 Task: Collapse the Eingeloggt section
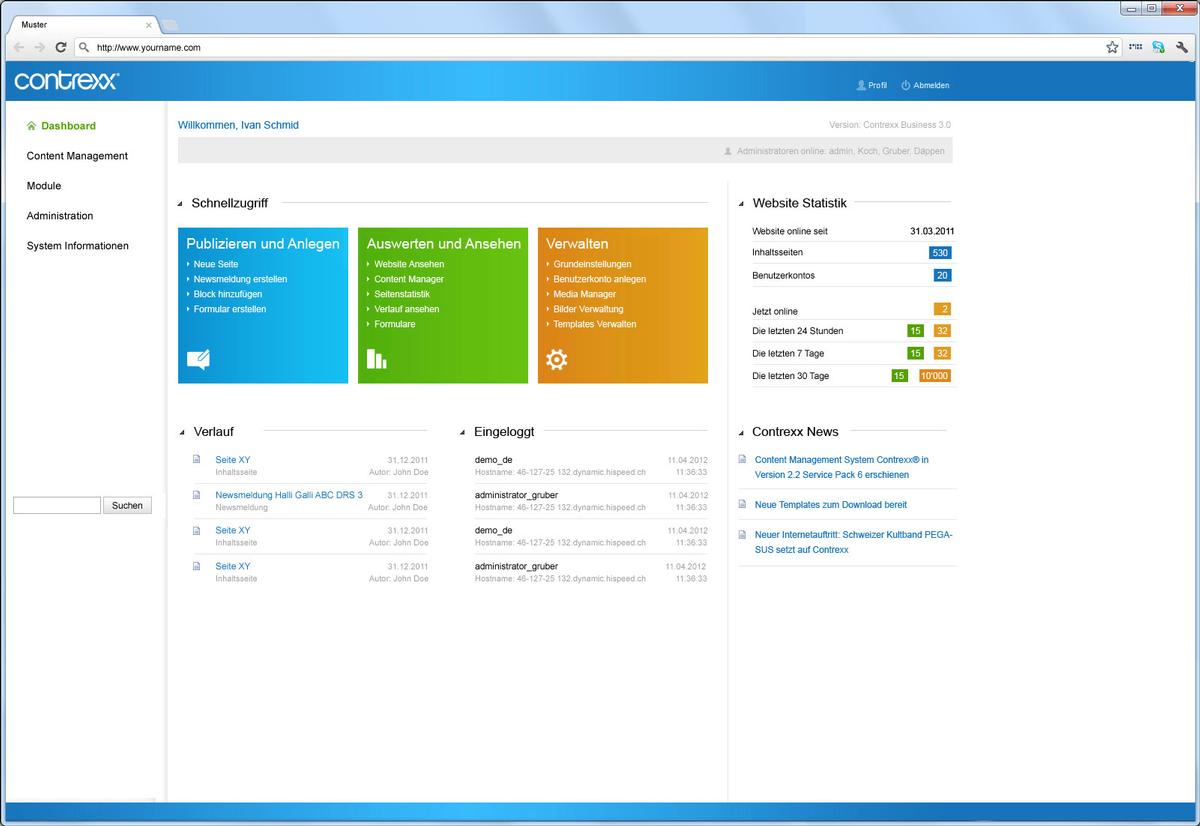(462, 433)
